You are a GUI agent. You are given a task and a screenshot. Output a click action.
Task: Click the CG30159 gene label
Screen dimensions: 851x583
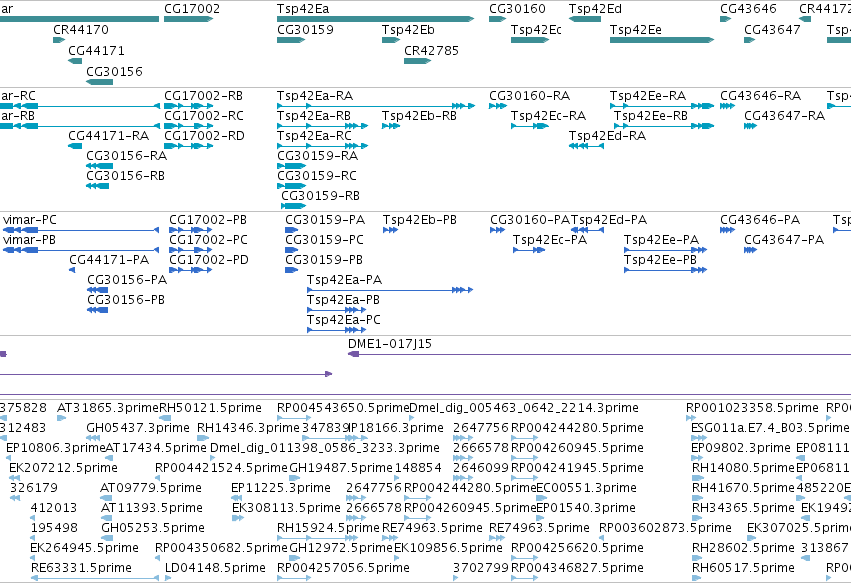[x=305, y=30]
